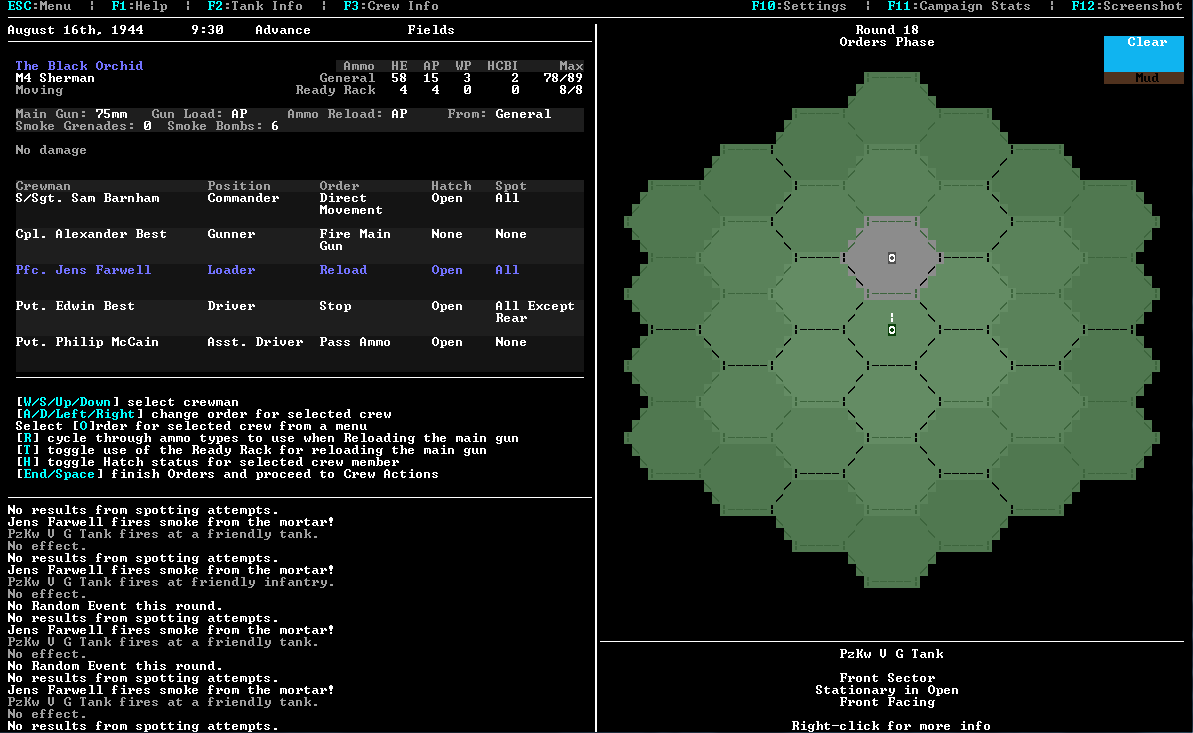Click log line 'fires at friendly infantry'
Viewport: 1193px width, 733px height.
171,582
